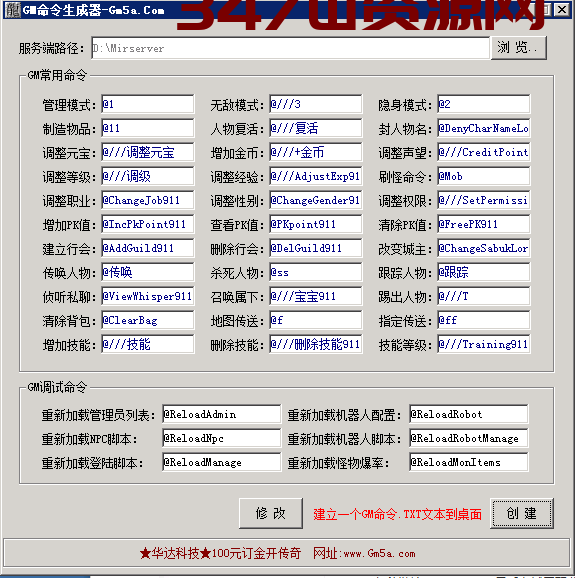Click the 修改 modify button

[x=271, y=513]
